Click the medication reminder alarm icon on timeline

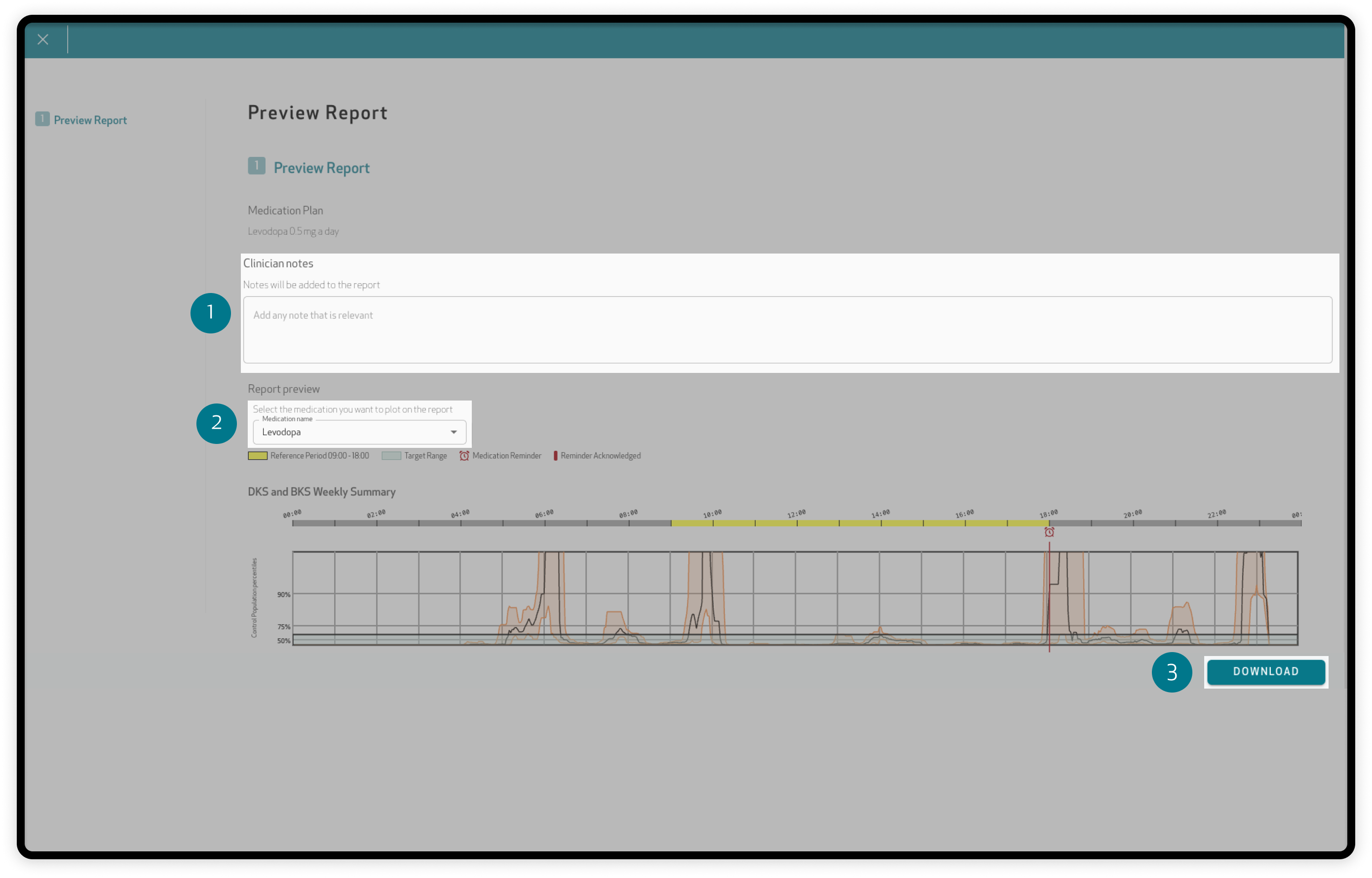[1049, 532]
